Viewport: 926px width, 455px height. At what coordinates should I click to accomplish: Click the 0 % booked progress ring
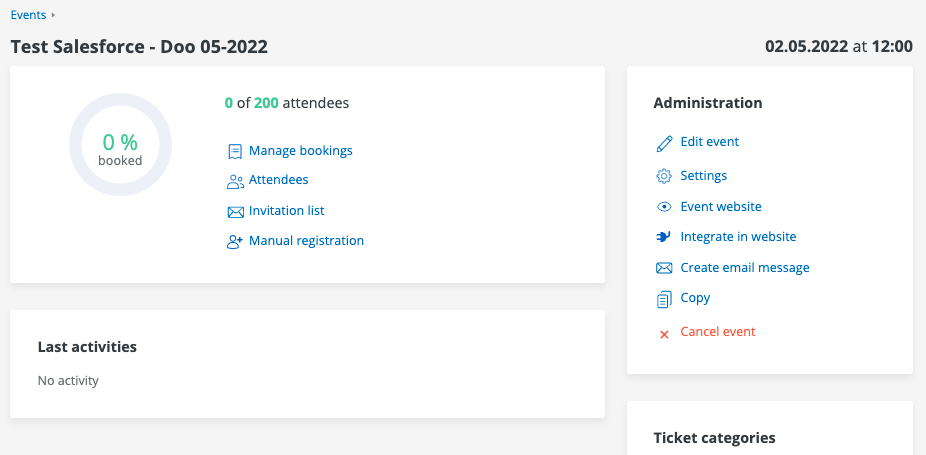(x=120, y=145)
